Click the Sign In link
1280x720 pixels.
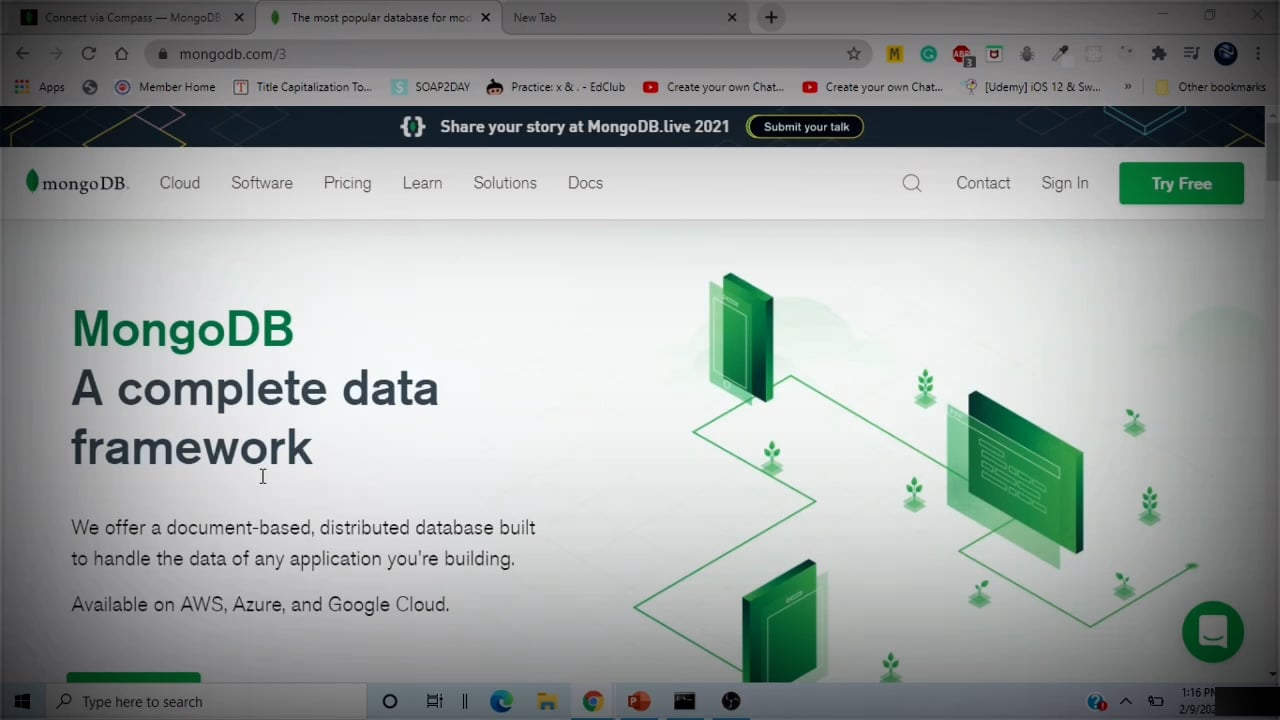point(1064,183)
